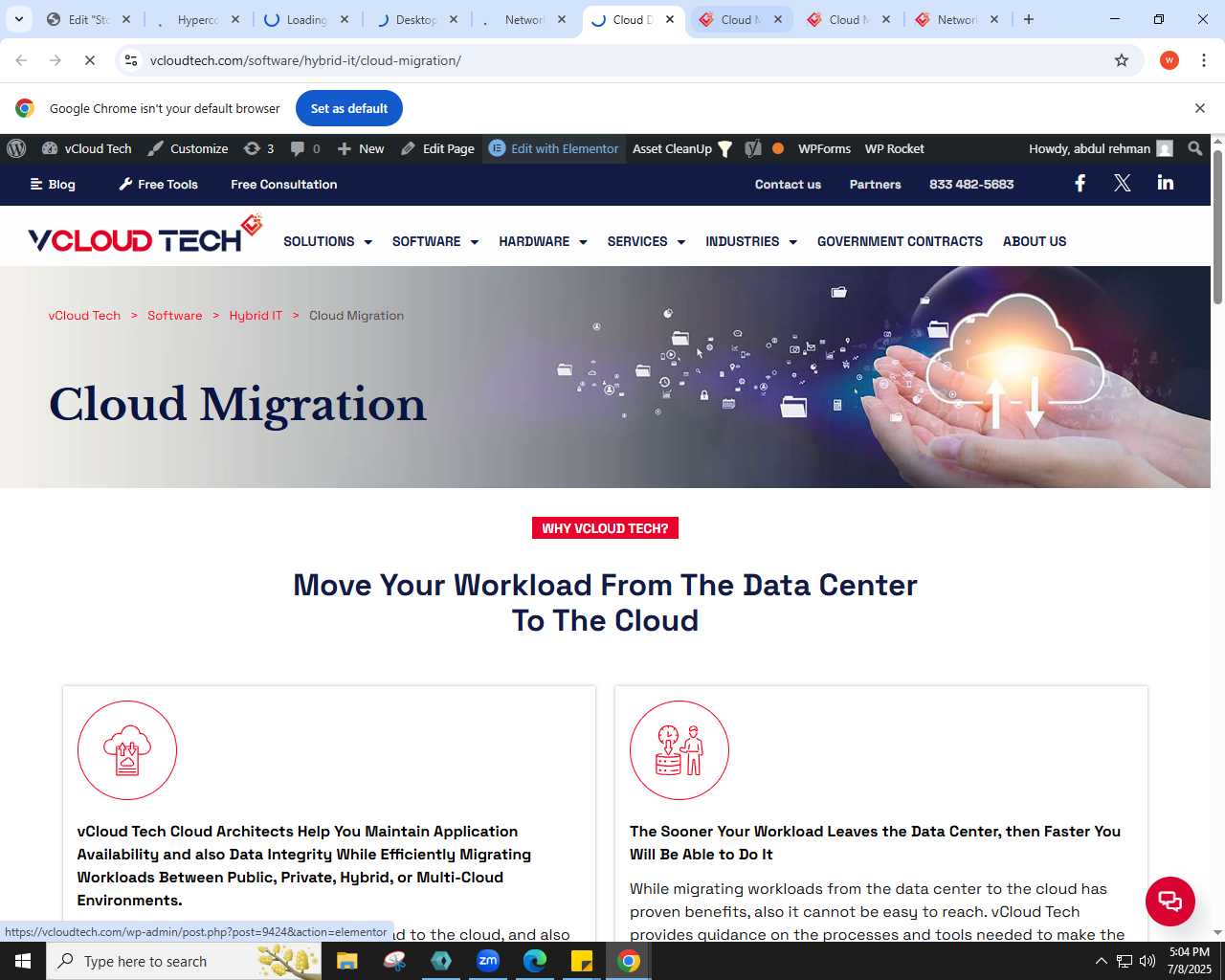Open Government Contracts nav item
This screenshot has width=1225, height=980.
point(900,241)
